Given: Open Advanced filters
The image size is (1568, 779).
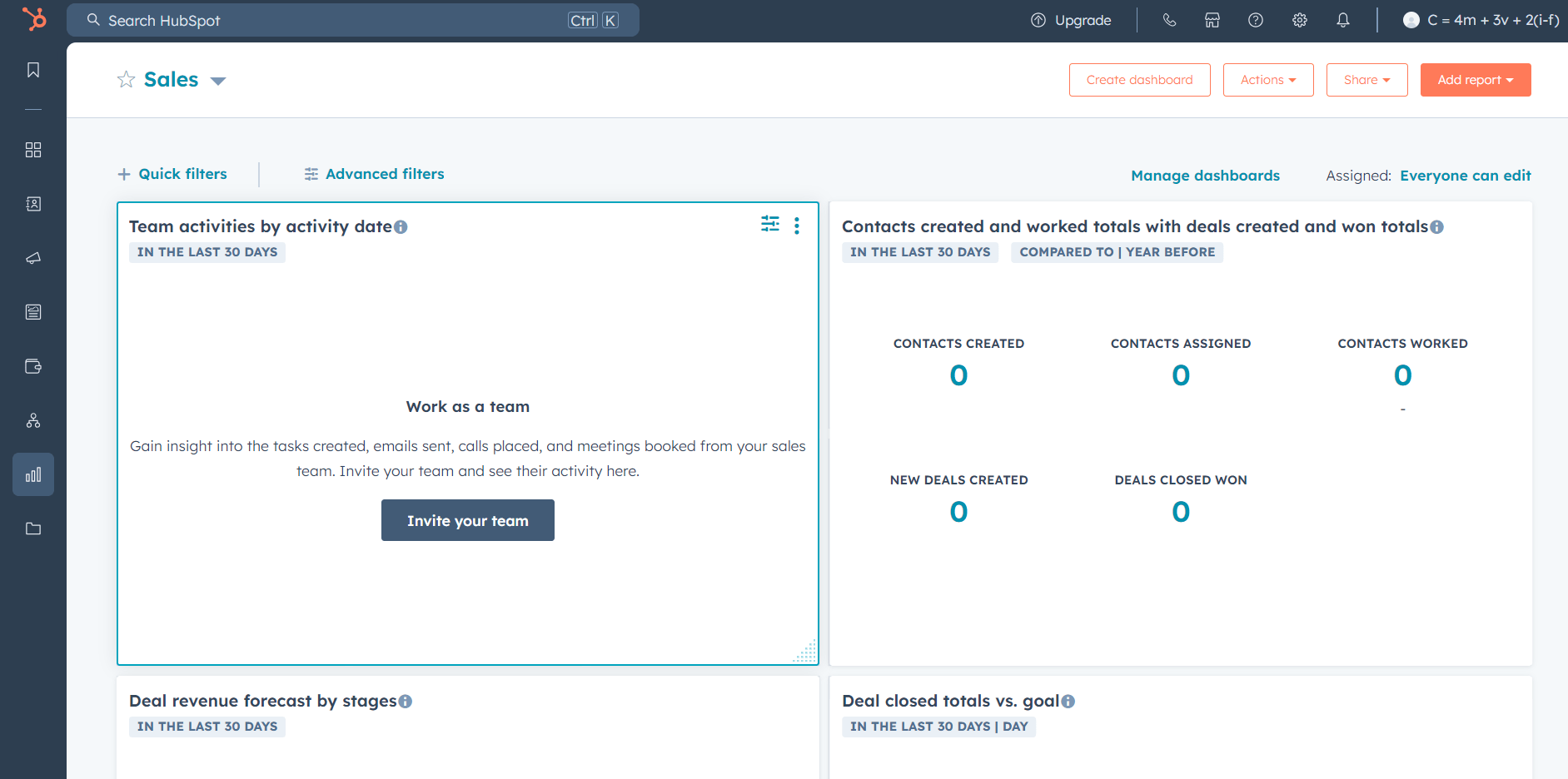Looking at the screenshot, I should 374,174.
